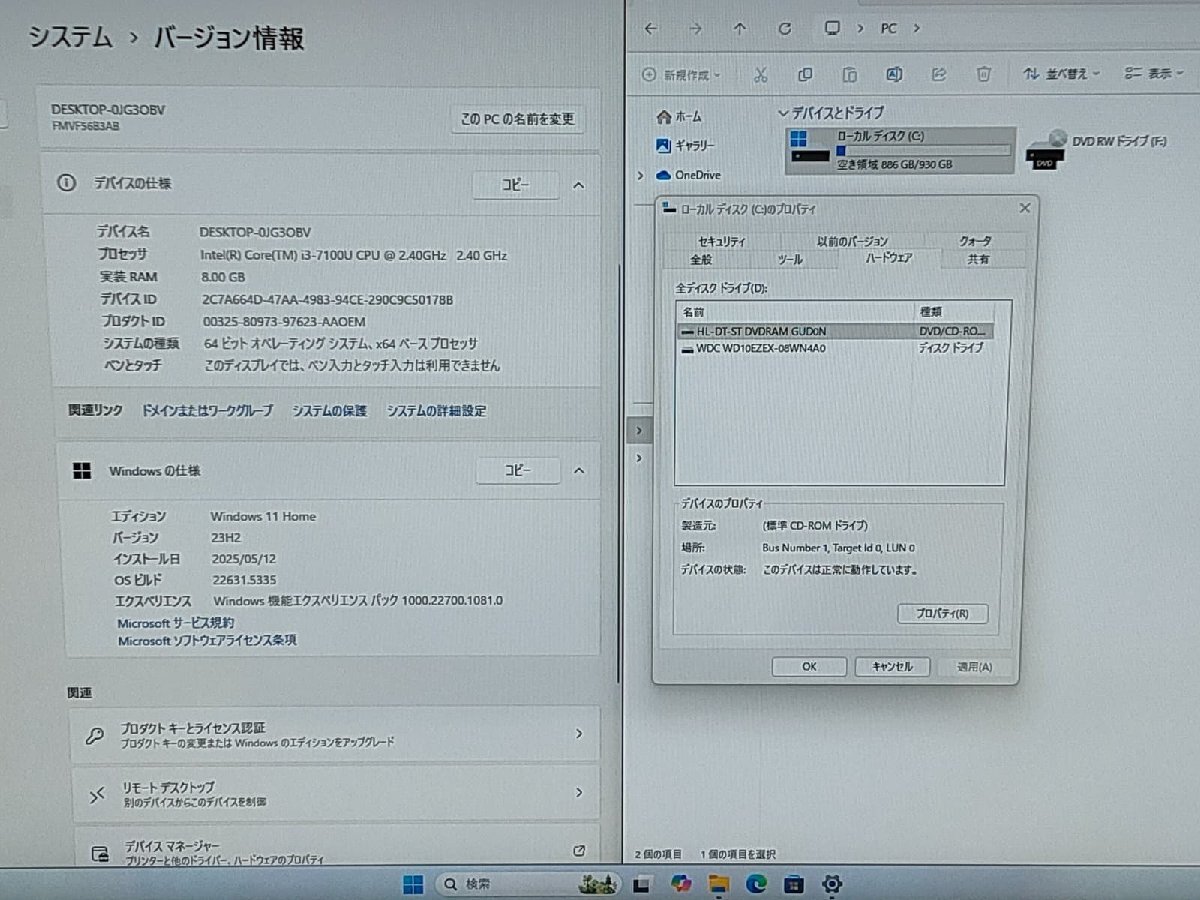Screen dimensions: 1200x900
Task: Copy the Windows specifications
Action: click(517, 470)
